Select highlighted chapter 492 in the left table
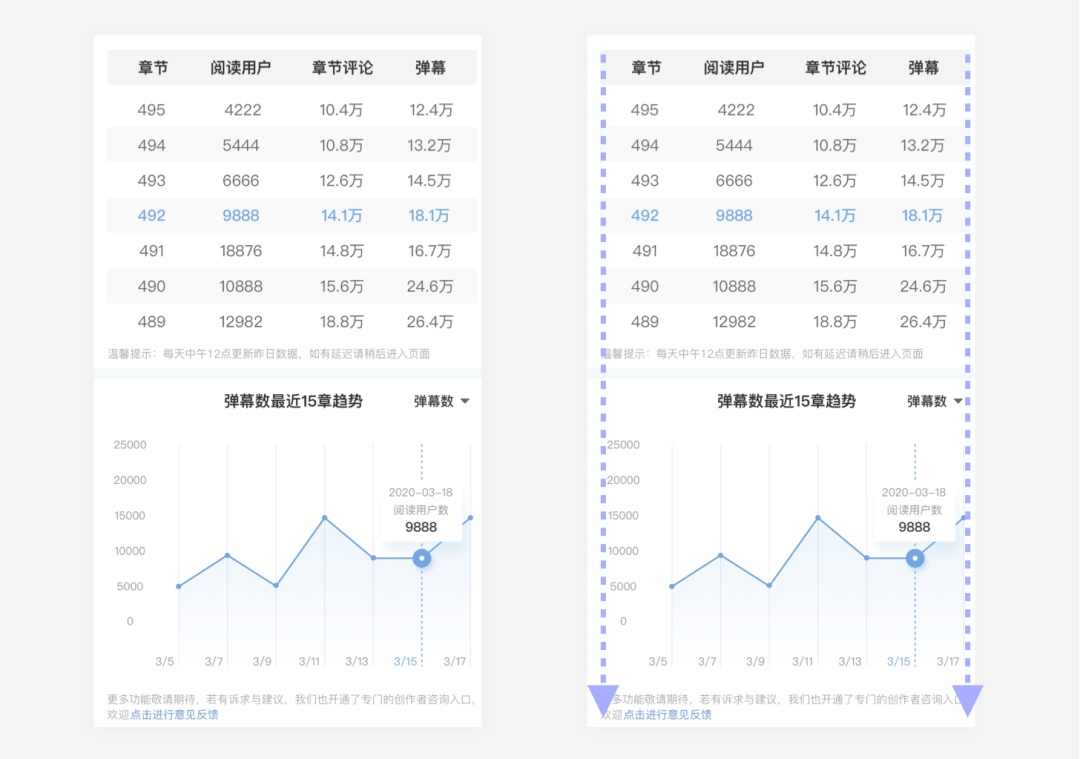1080x759 pixels. (152, 216)
